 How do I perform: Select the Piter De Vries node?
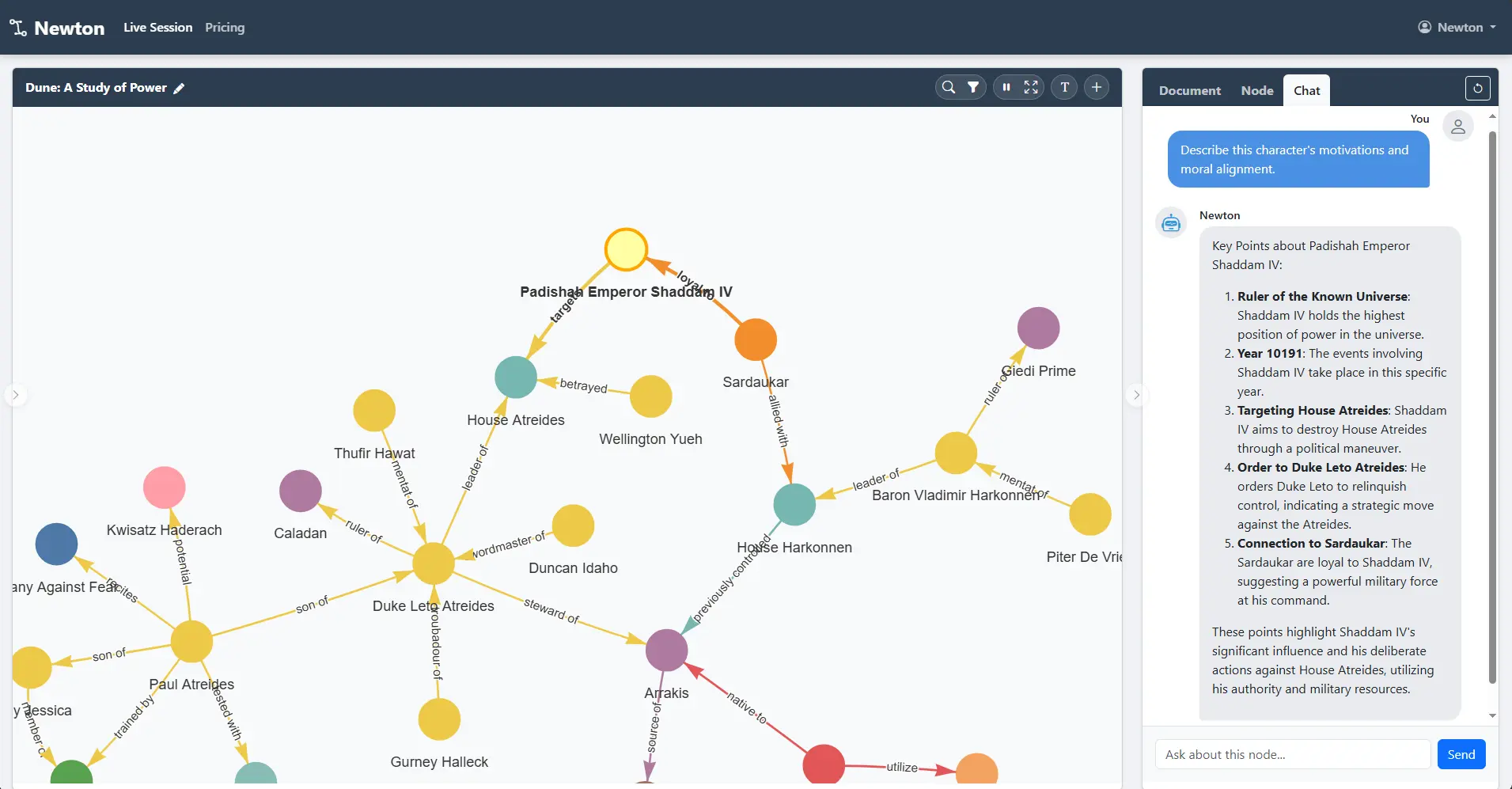(1090, 514)
